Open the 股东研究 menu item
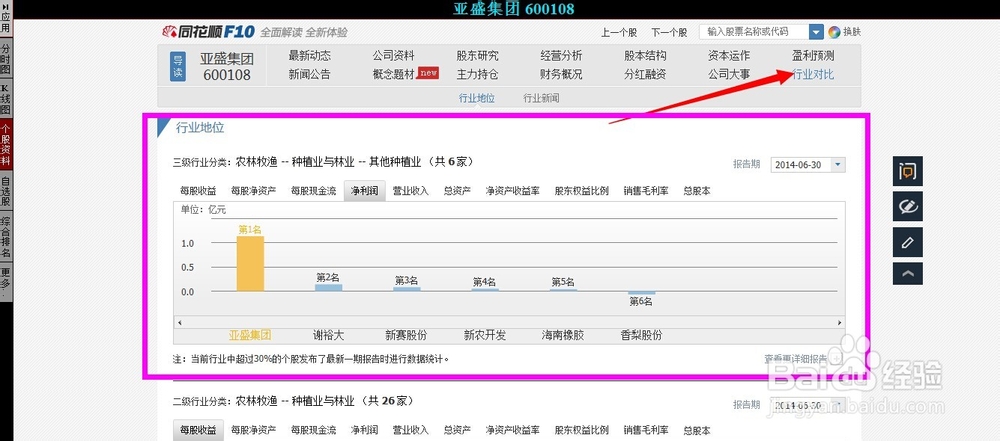The width and height of the screenshot is (1000, 441). (477, 56)
